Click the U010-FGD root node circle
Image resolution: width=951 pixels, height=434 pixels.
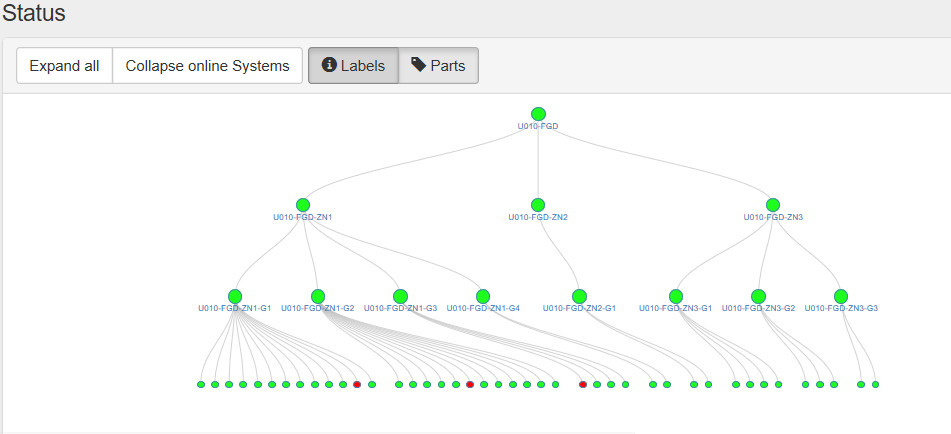(538, 114)
